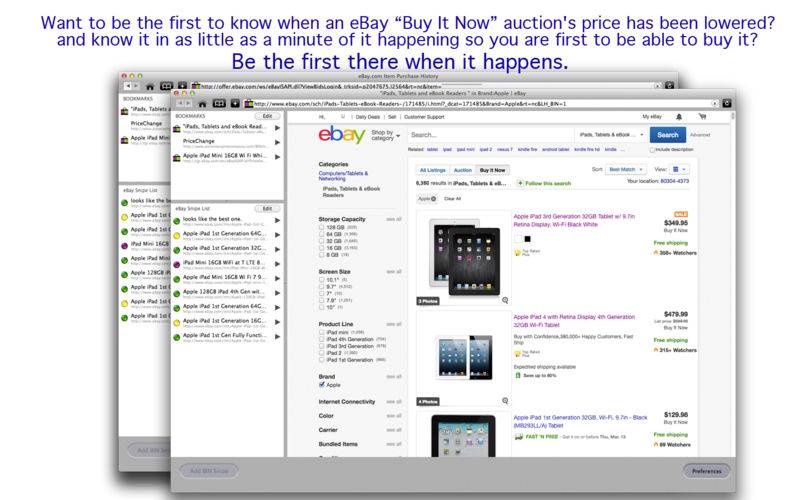Enable the Include description checkbox
The height and width of the screenshot is (500, 800).
[x=652, y=150]
